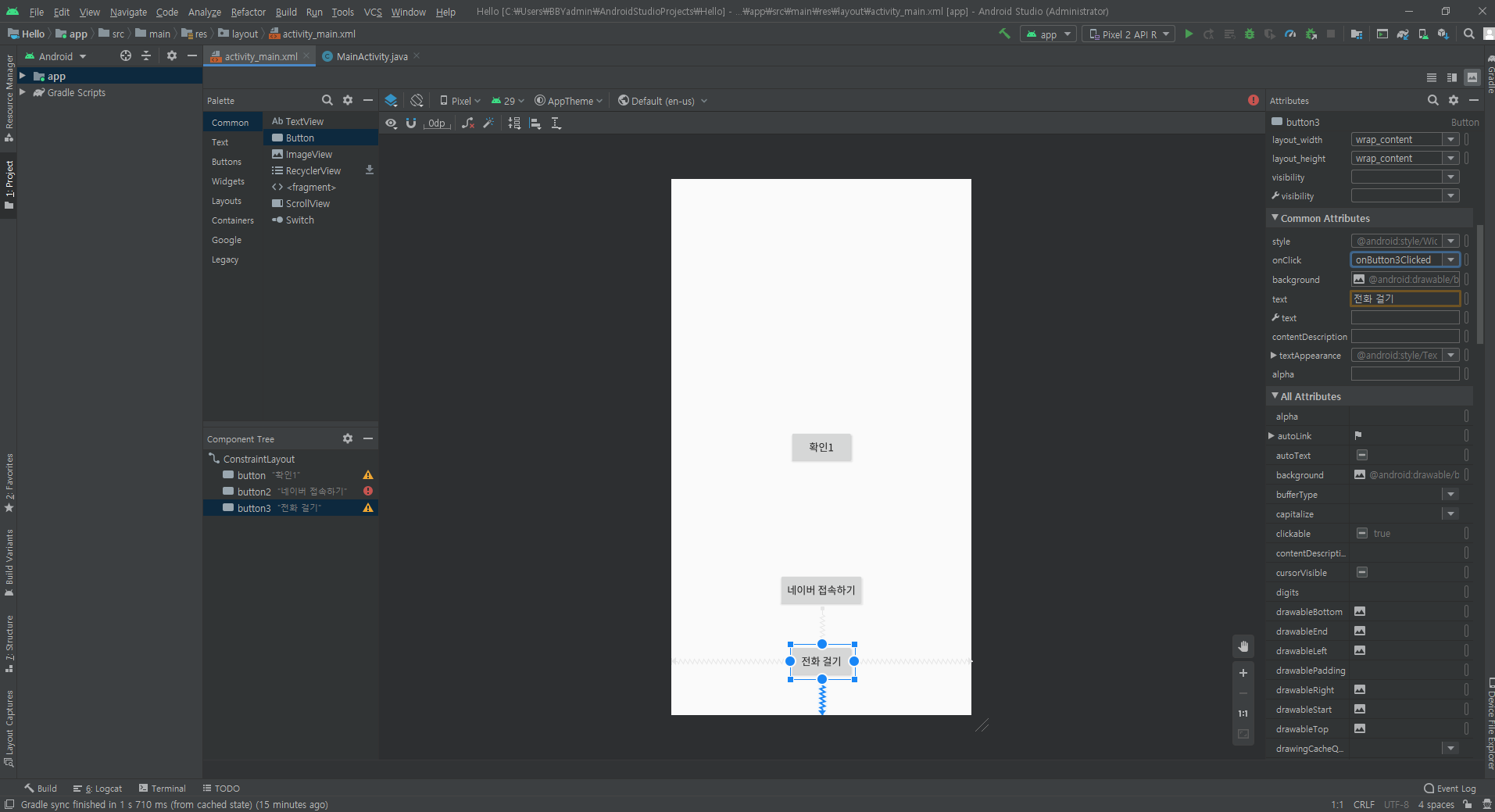
Task: Collapse All Attributes section
Action: [1275, 396]
